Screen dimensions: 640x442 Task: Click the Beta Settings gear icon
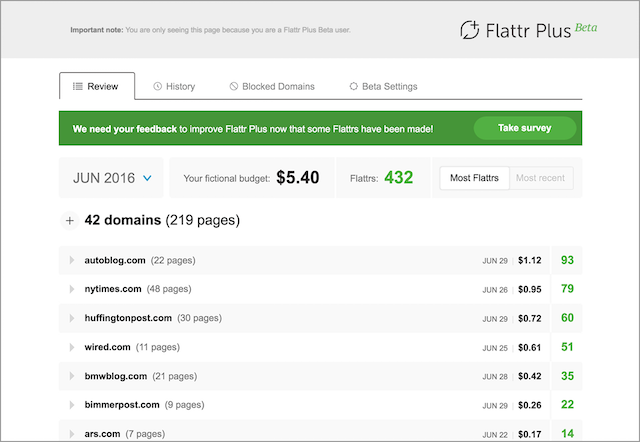(353, 86)
